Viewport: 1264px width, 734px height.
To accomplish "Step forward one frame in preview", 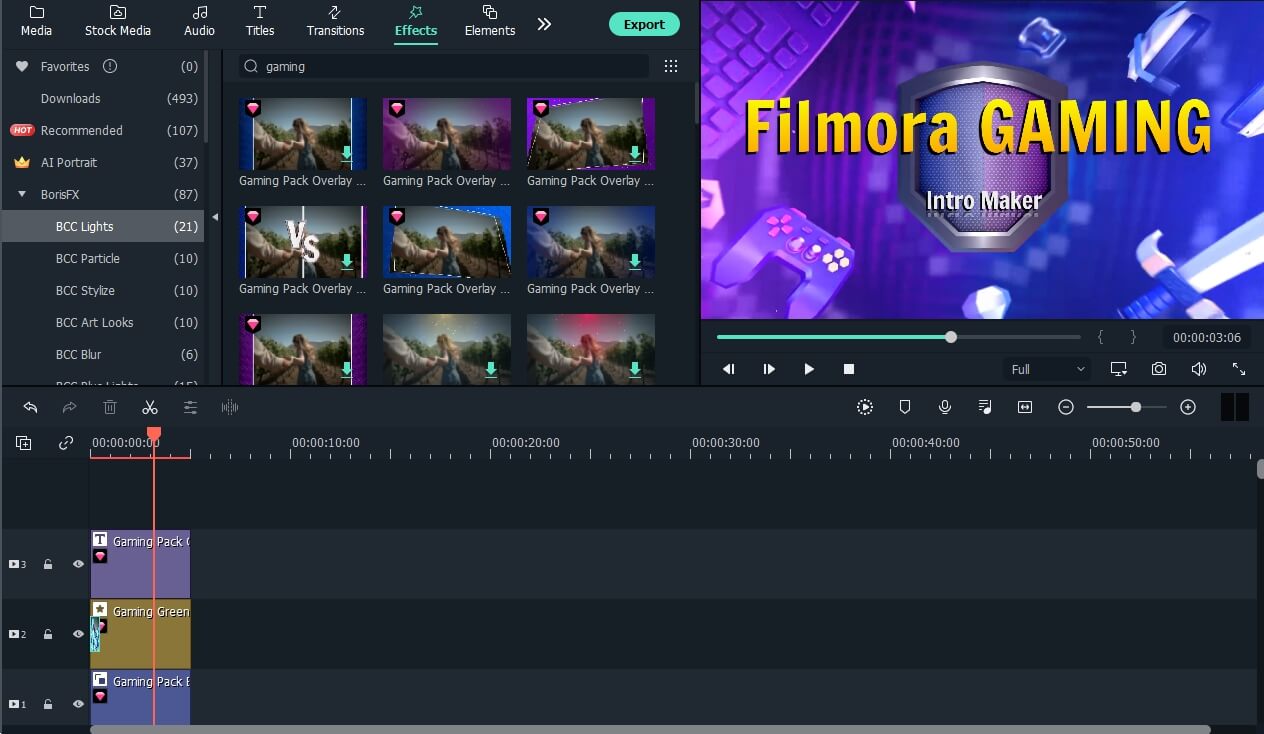I will 769,369.
